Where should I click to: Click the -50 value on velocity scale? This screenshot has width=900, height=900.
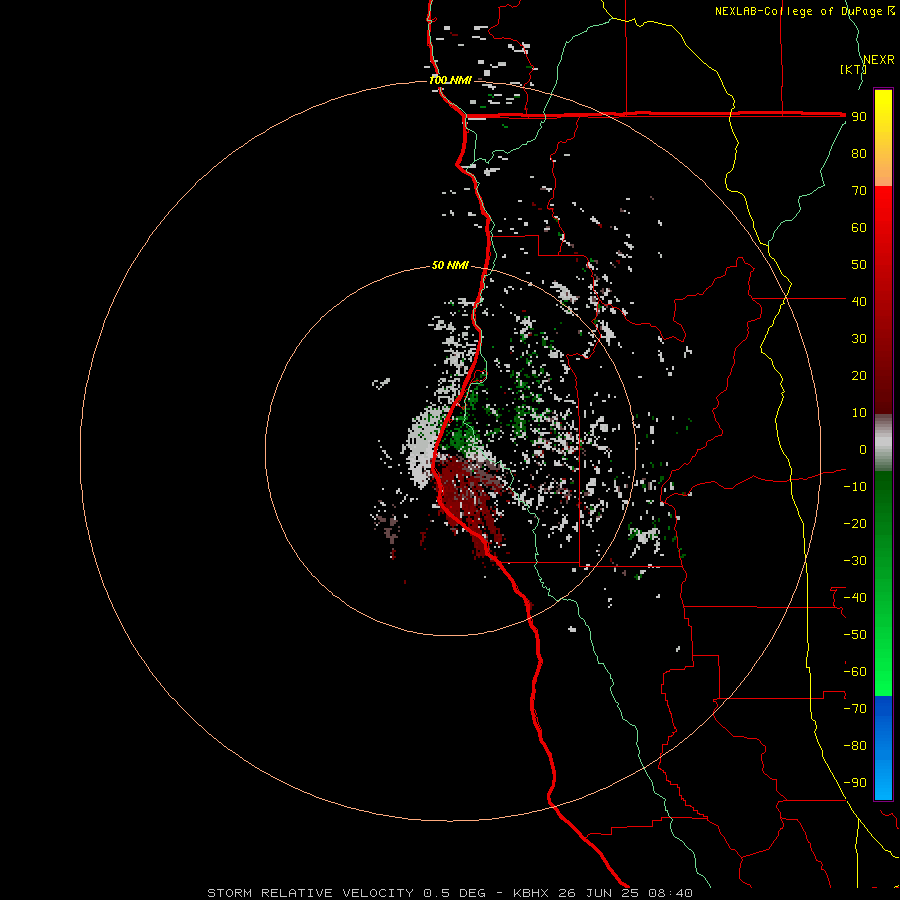click(x=855, y=634)
